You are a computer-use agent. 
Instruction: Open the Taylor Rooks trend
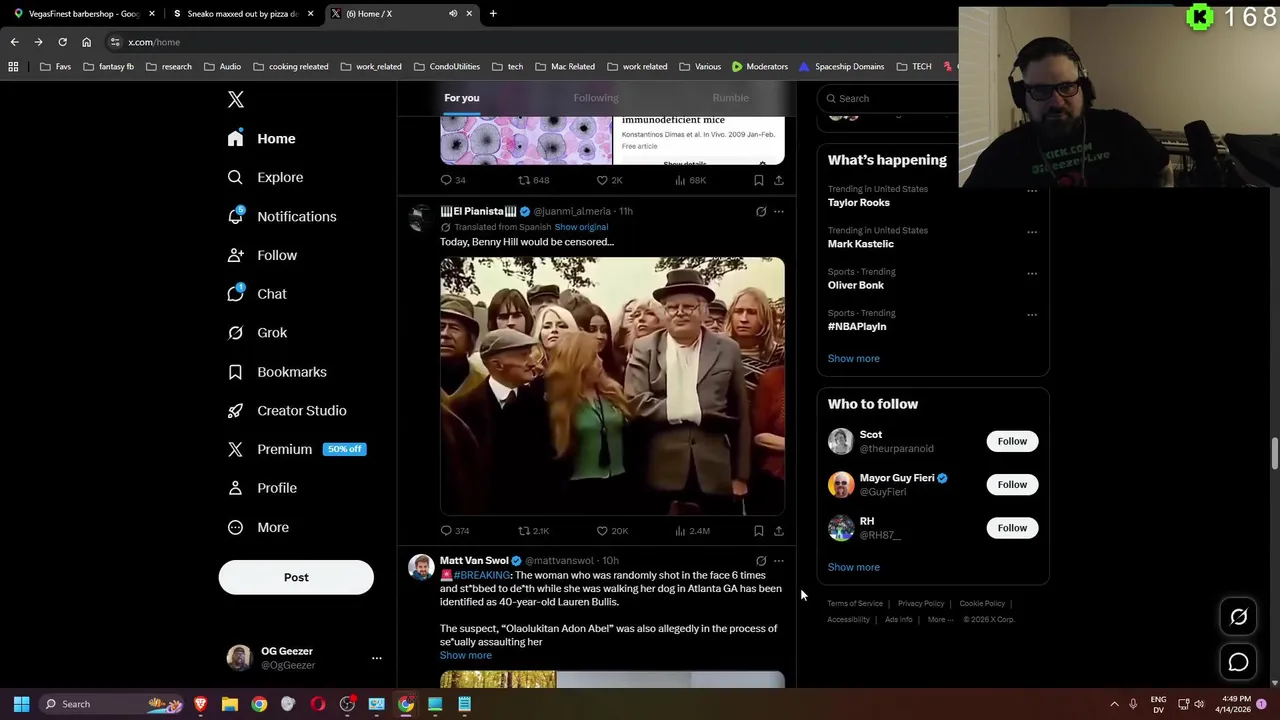point(858,202)
